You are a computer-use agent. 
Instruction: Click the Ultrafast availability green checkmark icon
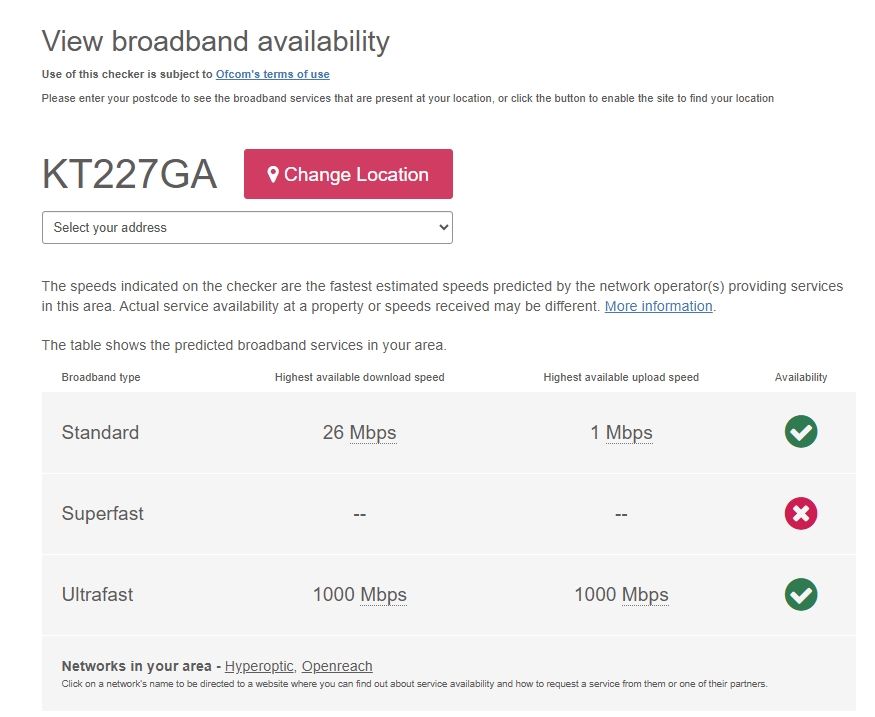(x=801, y=594)
